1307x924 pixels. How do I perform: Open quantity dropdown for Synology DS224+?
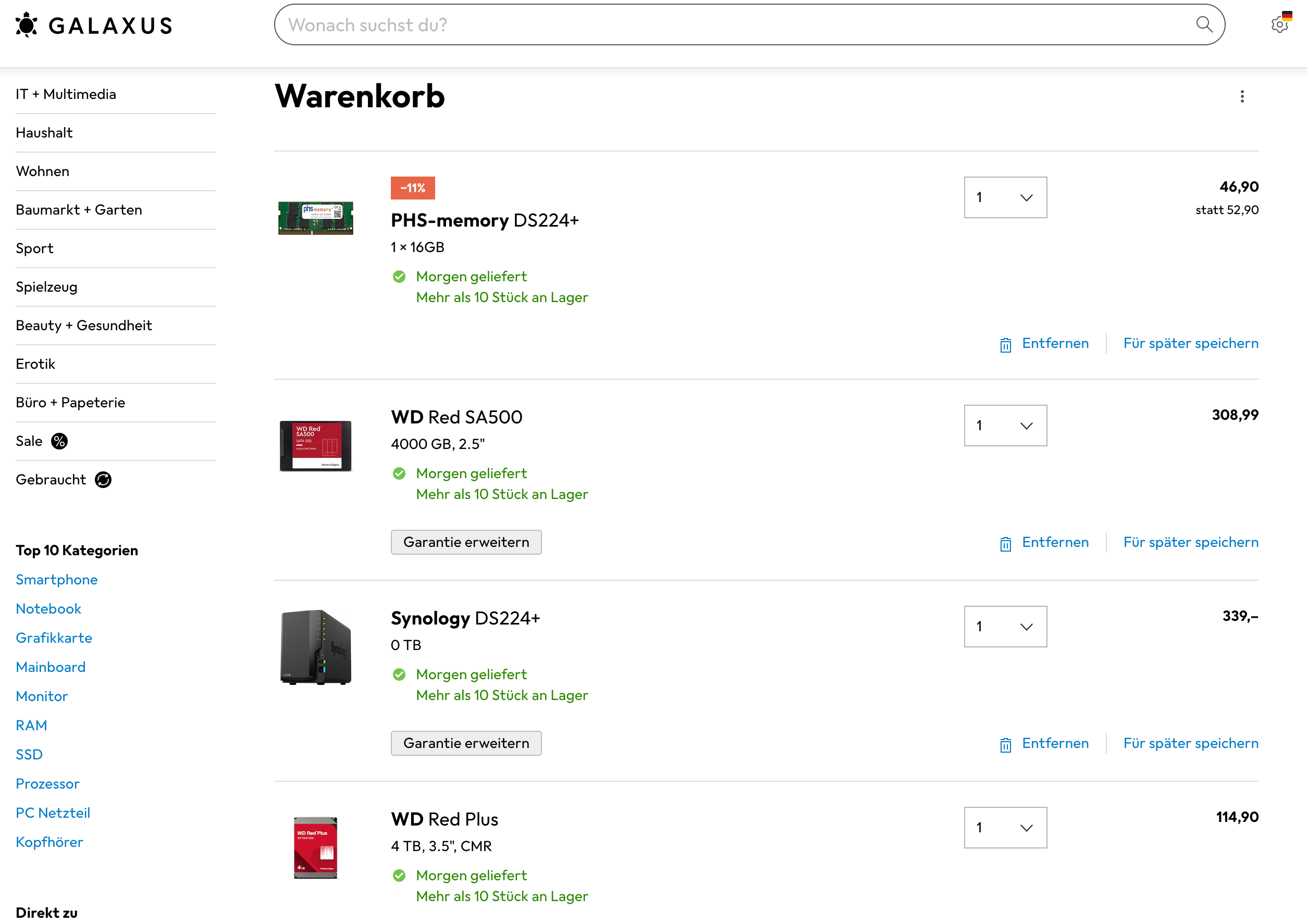point(1005,627)
